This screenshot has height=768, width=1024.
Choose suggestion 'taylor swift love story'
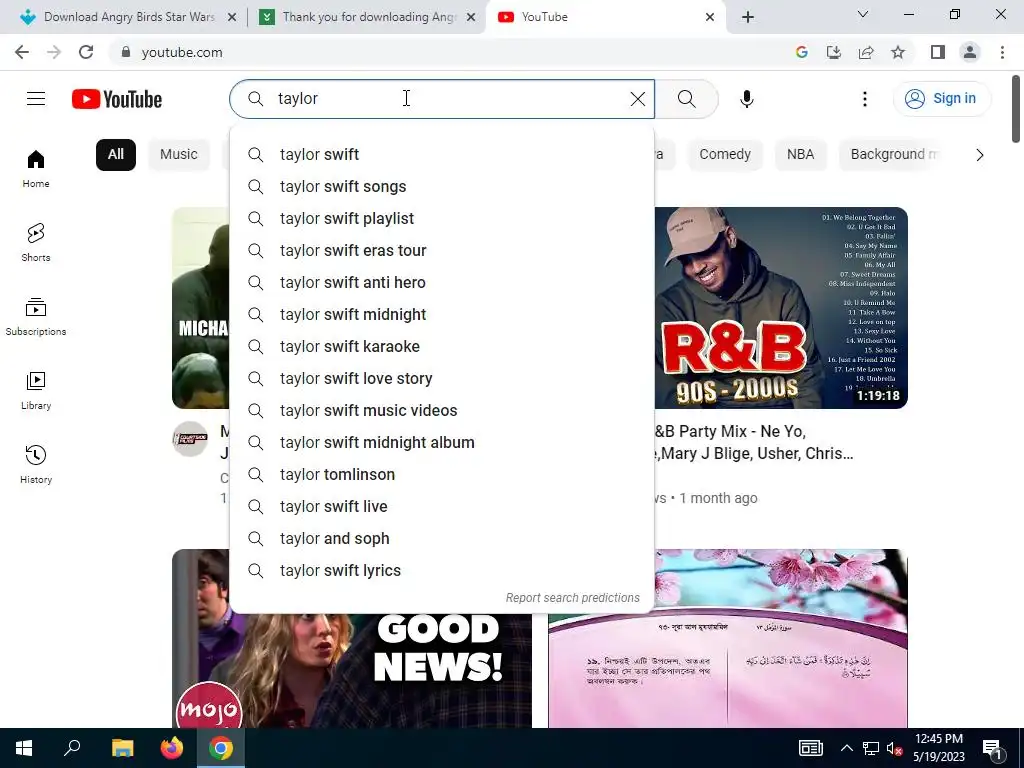pos(441,379)
